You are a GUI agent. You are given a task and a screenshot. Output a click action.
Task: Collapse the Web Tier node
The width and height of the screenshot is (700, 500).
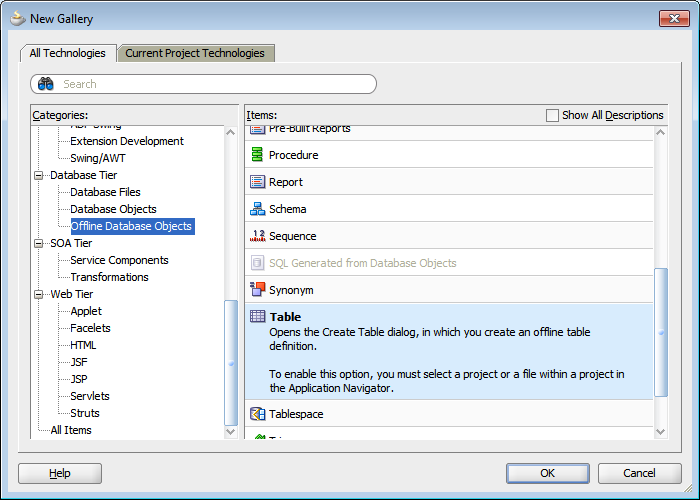(x=38, y=294)
